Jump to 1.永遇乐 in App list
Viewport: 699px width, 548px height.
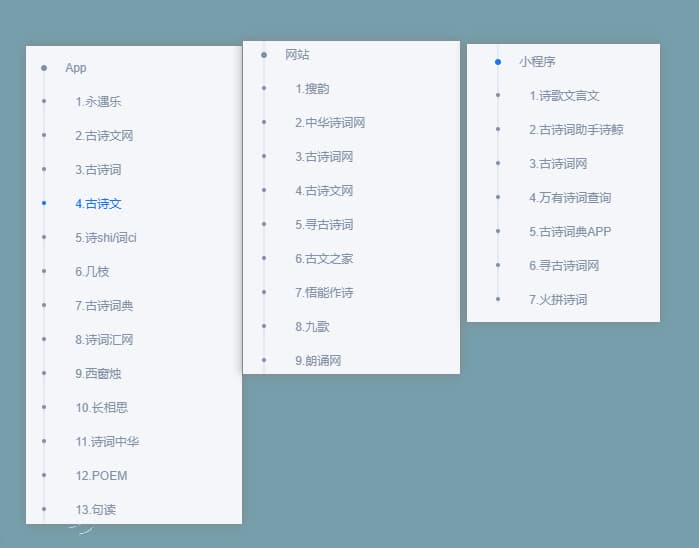pyautogui.click(x=98, y=102)
